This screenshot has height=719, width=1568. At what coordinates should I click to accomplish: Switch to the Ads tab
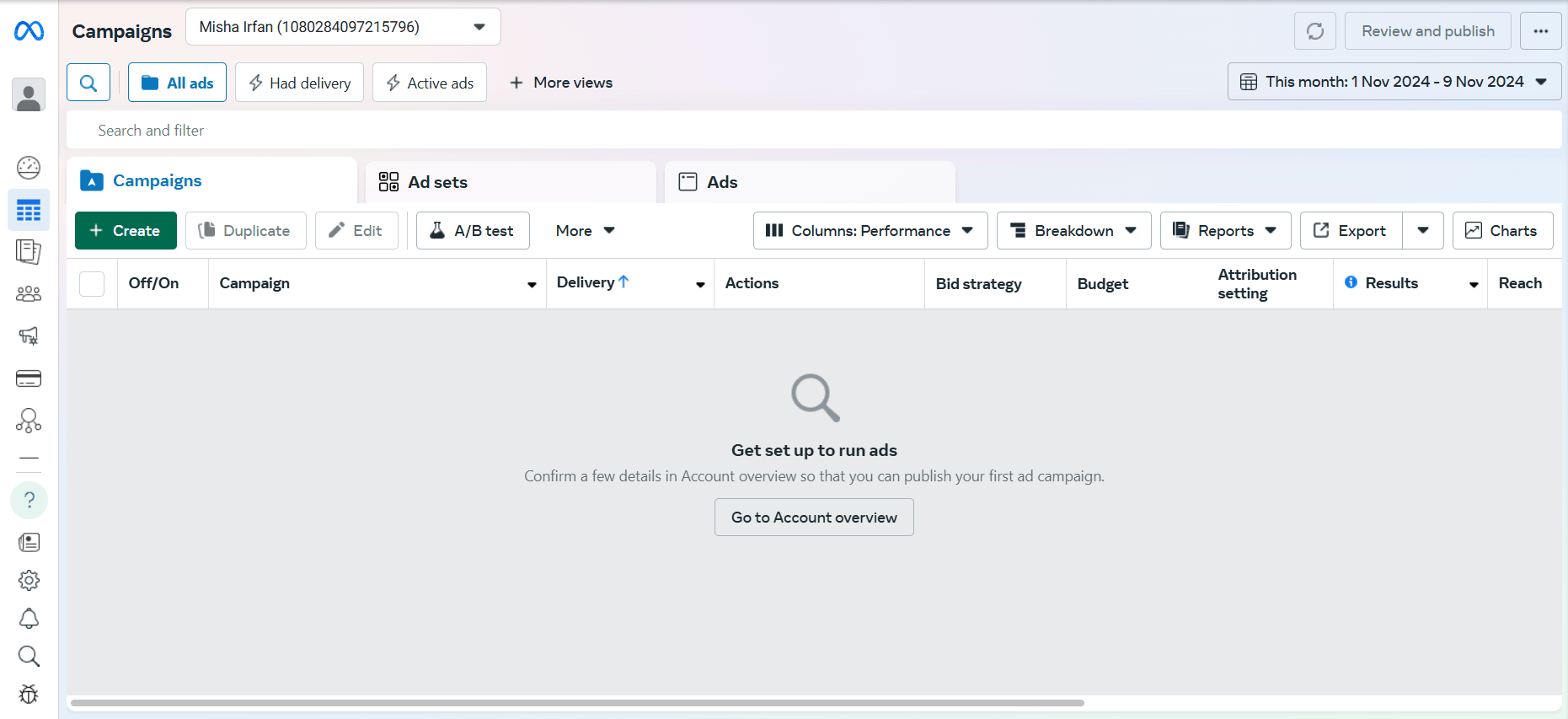click(810, 182)
